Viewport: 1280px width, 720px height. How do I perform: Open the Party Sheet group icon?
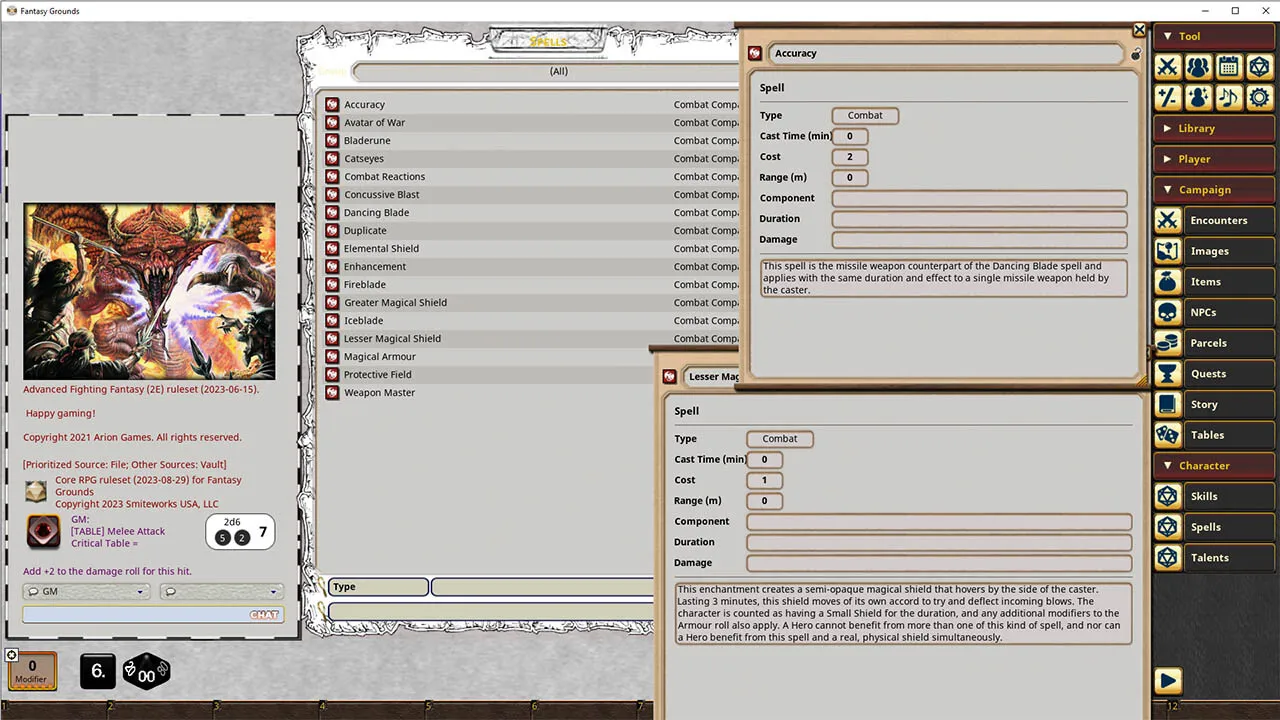click(1198, 67)
